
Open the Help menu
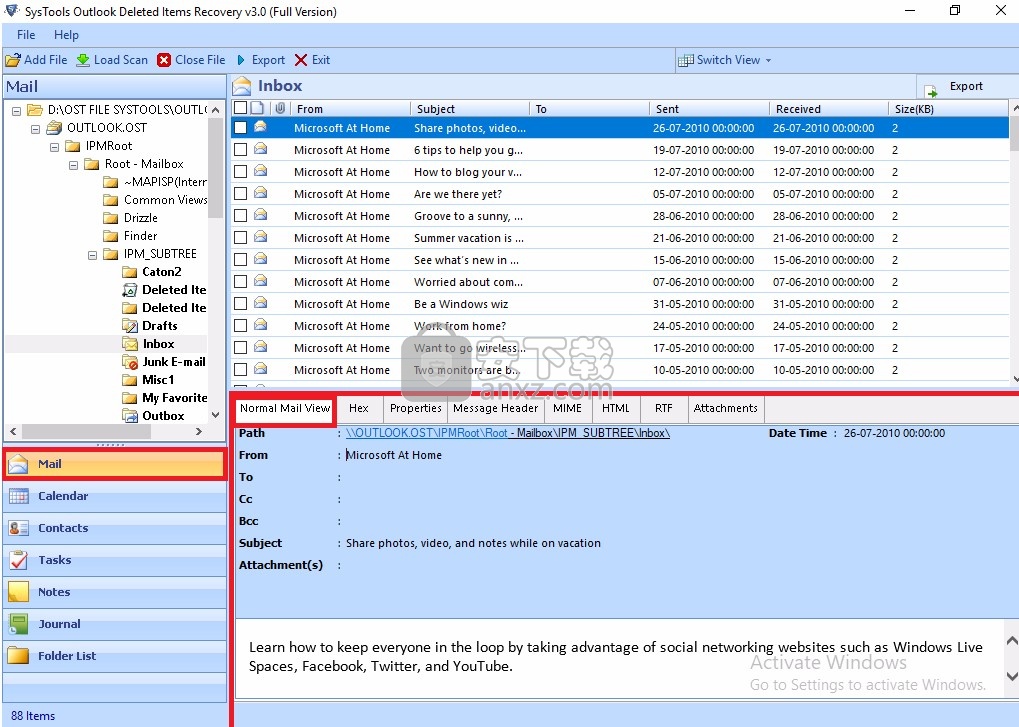pyautogui.click(x=66, y=34)
